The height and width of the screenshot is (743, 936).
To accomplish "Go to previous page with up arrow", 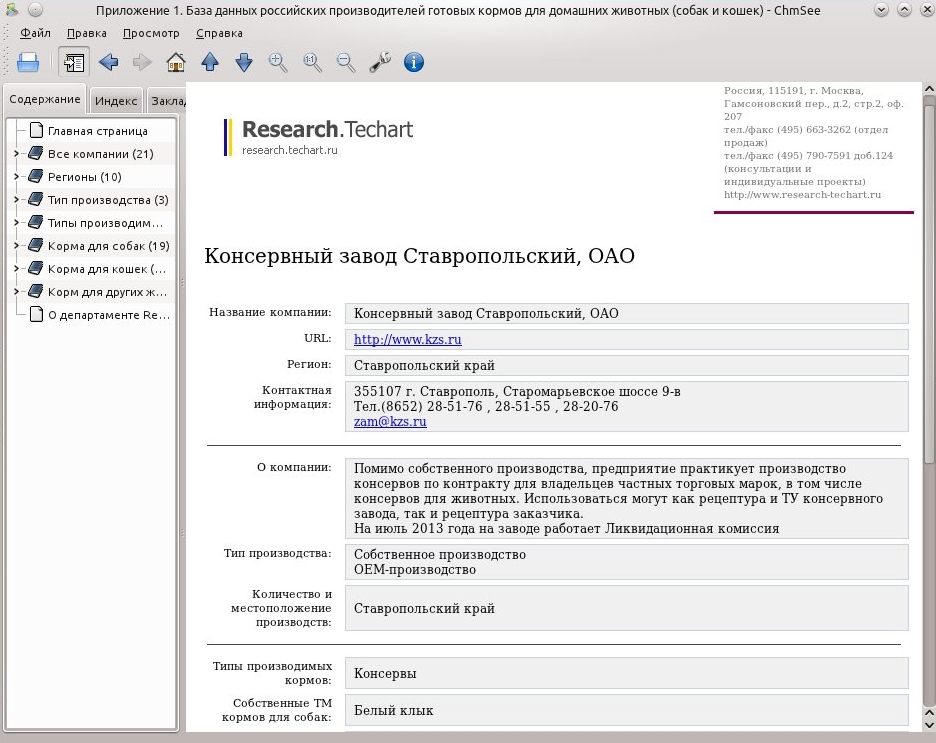I will [x=210, y=62].
